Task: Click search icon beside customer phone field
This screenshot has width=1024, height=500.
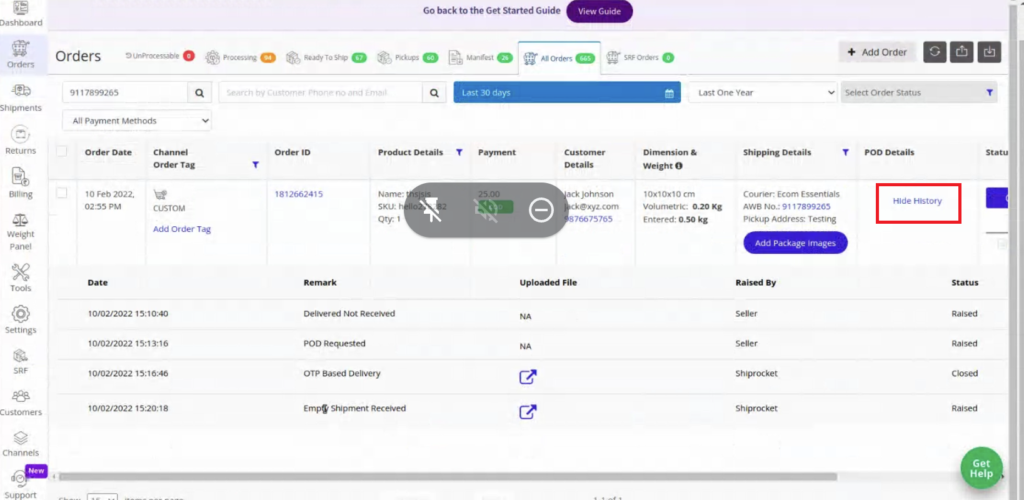Action: (434, 93)
